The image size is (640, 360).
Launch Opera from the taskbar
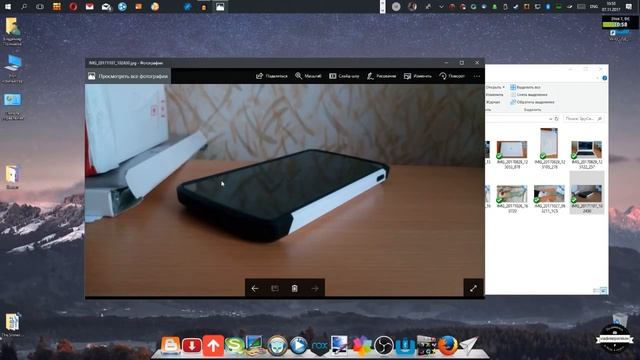73,7
